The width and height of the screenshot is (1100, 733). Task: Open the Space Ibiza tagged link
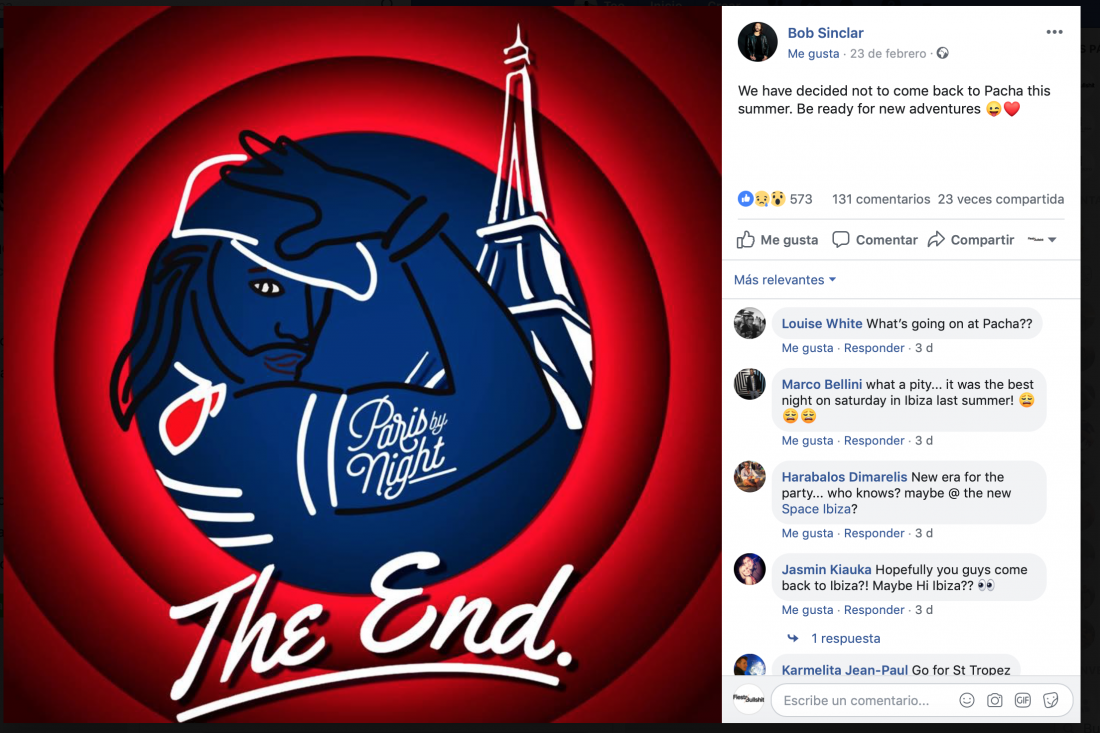(x=816, y=509)
